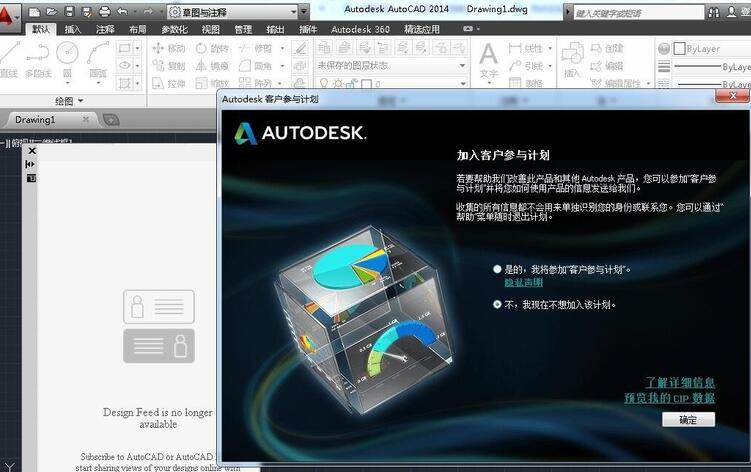Screen dimensions: 751x472
Task: Click the new drawing tab button
Action: pyautogui.click(x=111, y=120)
